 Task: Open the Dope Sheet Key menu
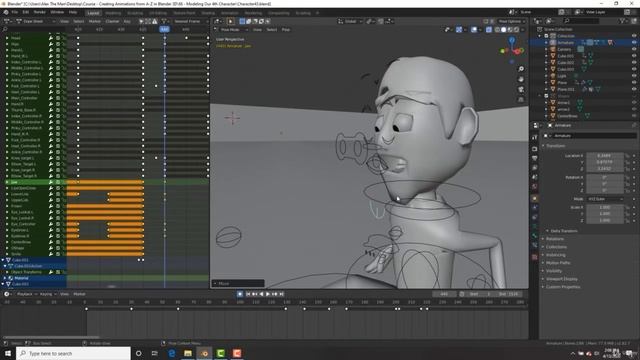click(x=127, y=21)
